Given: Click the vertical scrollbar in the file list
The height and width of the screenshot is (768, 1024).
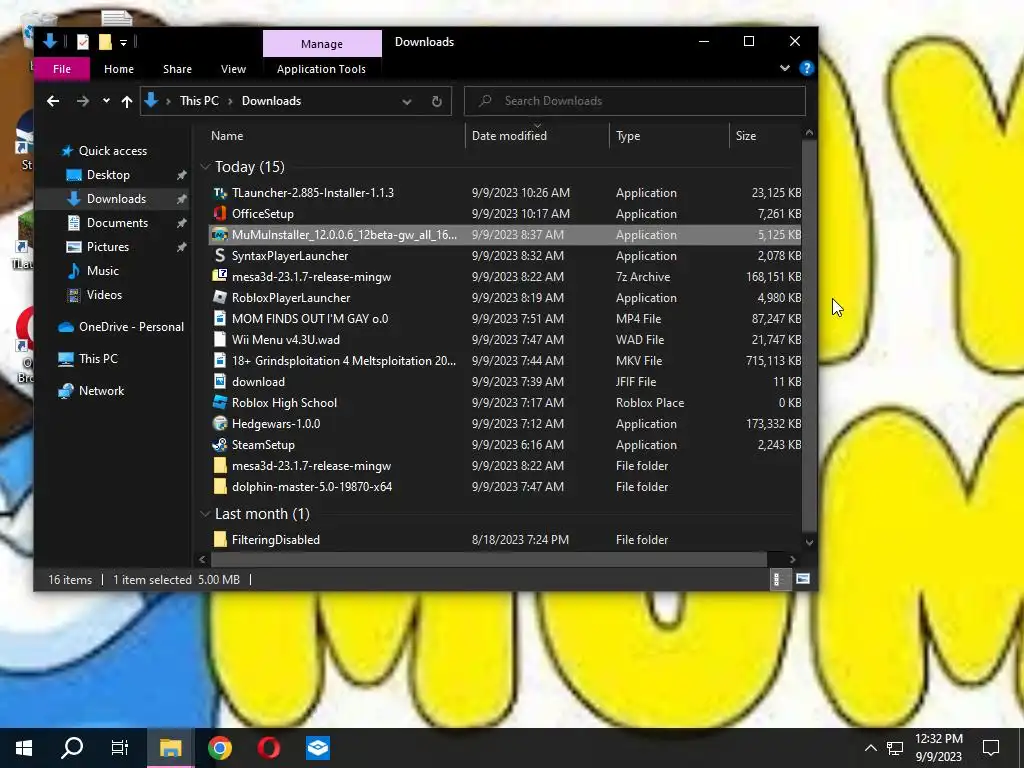Looking at the screenshot, I should click(x=809, y=336).
